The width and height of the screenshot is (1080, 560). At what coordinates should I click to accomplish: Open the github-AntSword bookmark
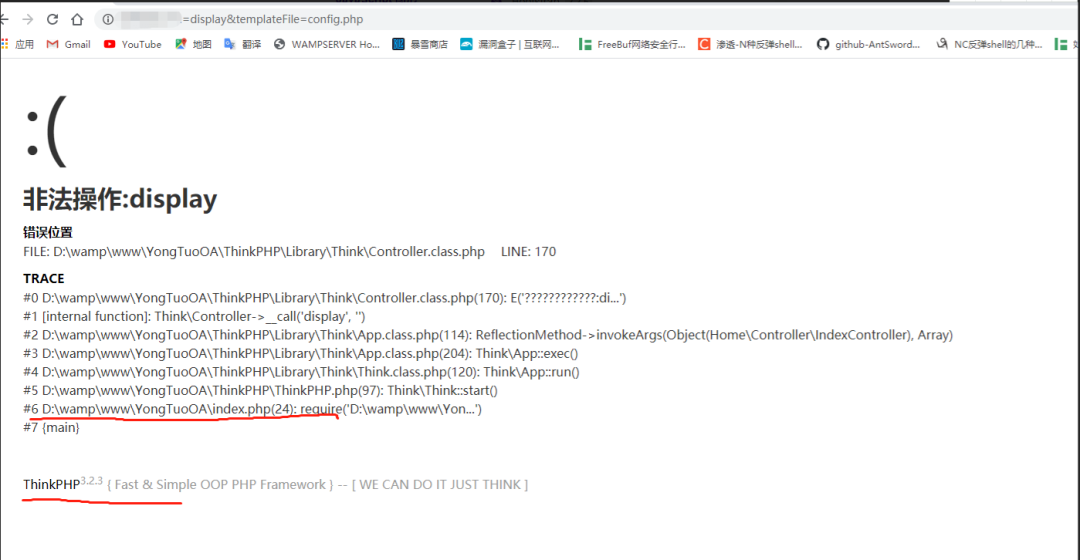point(868,44)
